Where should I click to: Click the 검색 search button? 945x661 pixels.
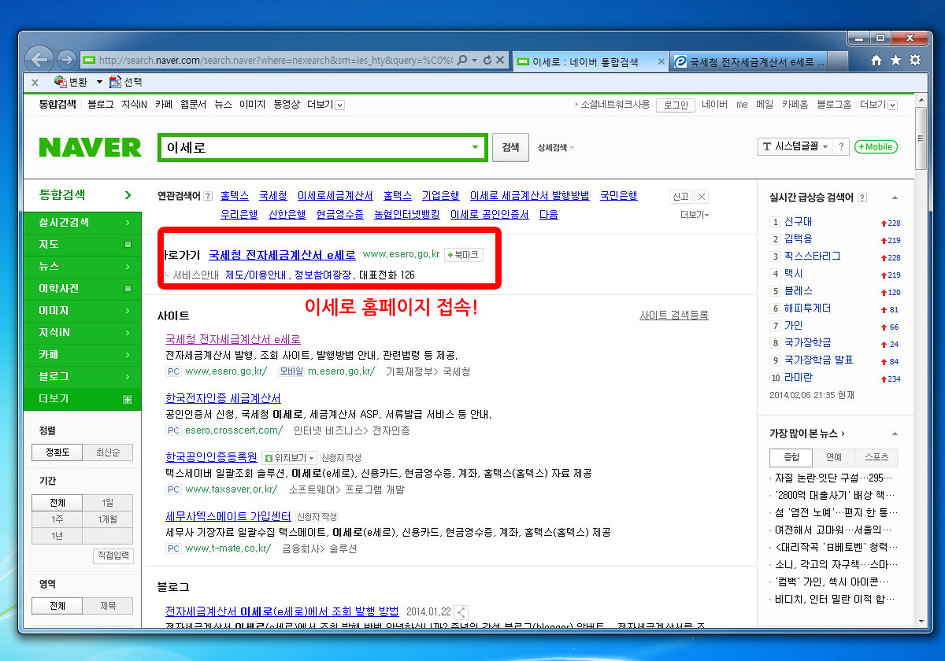click(x=510, y=148)
